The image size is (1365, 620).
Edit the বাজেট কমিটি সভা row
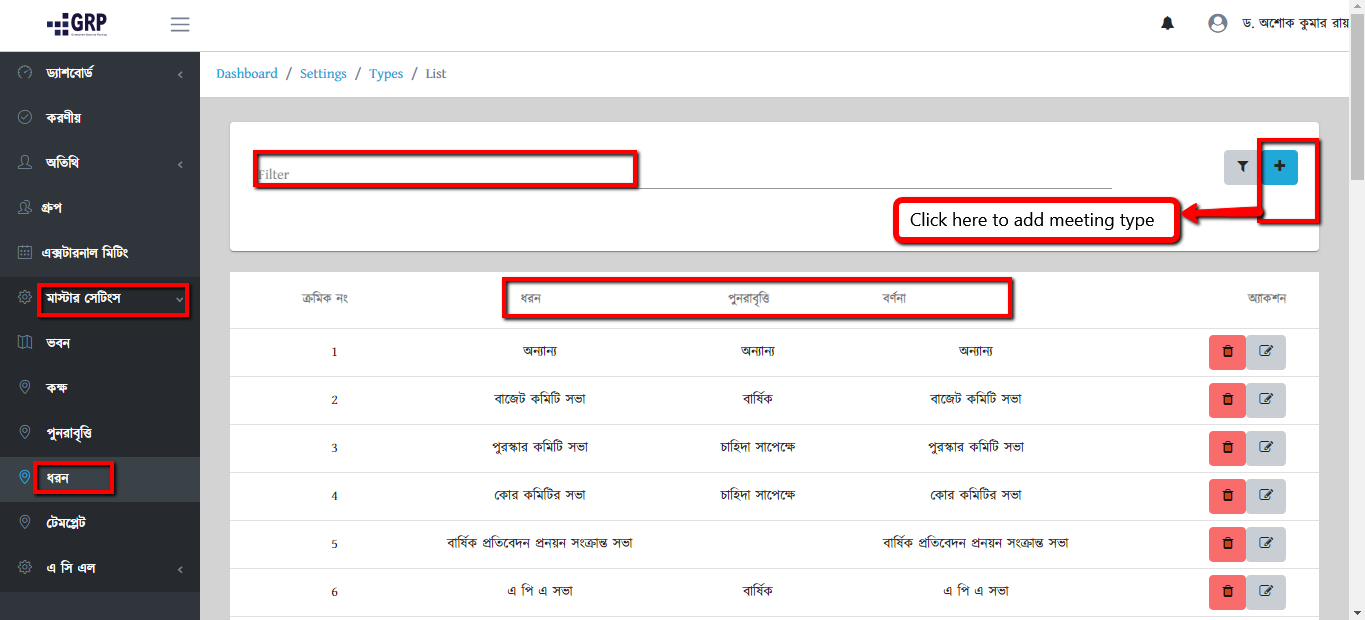click(x=1266, y=400)
